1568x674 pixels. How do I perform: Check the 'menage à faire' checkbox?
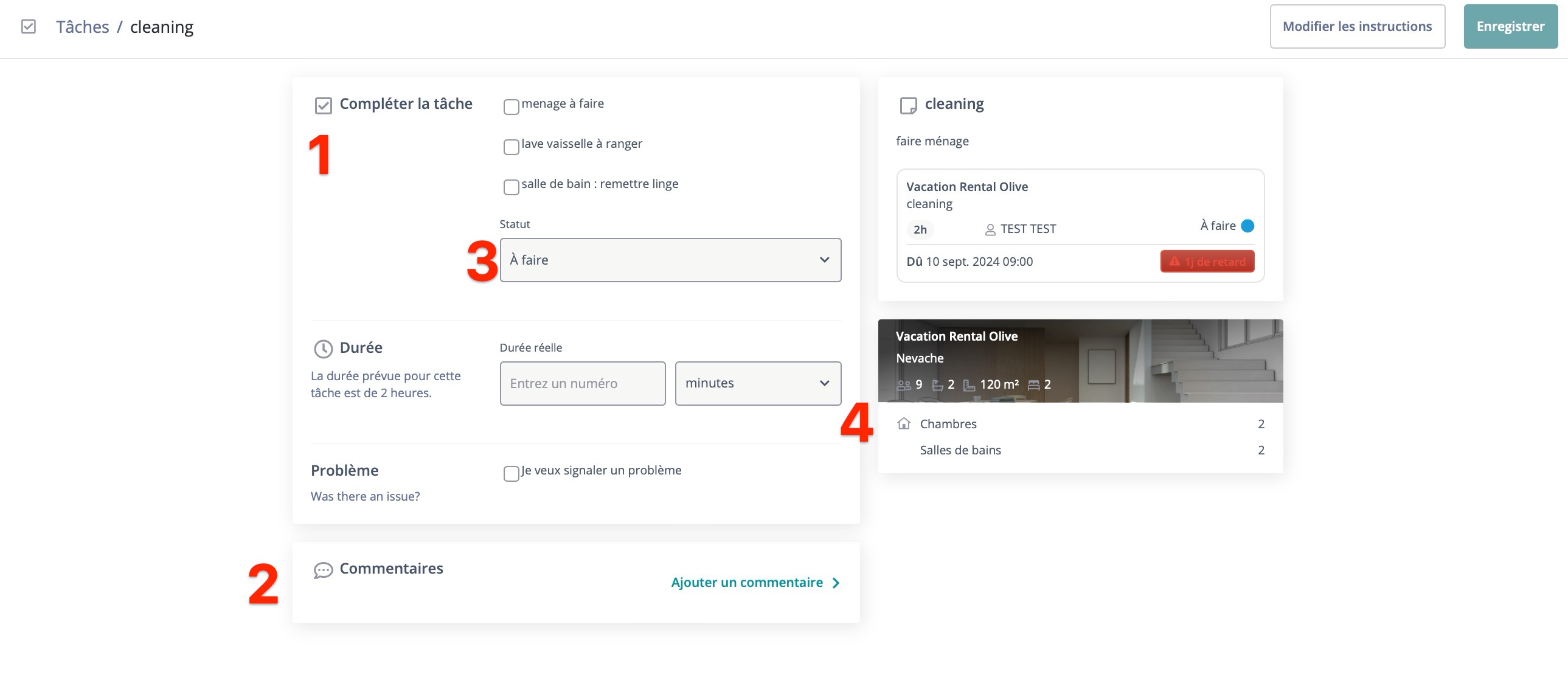point(512,106)
